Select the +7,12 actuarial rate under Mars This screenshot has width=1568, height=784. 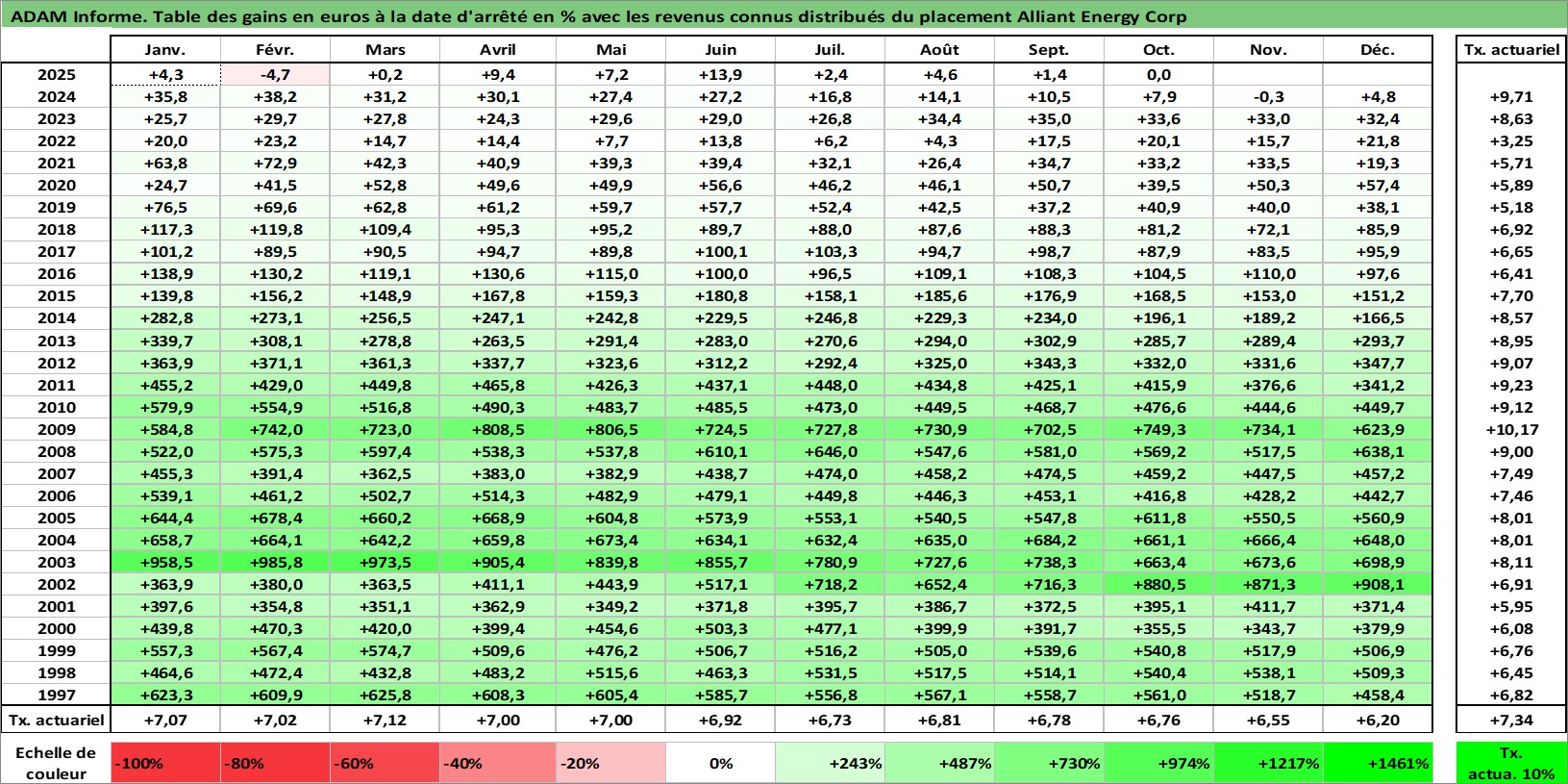(386, 720)
